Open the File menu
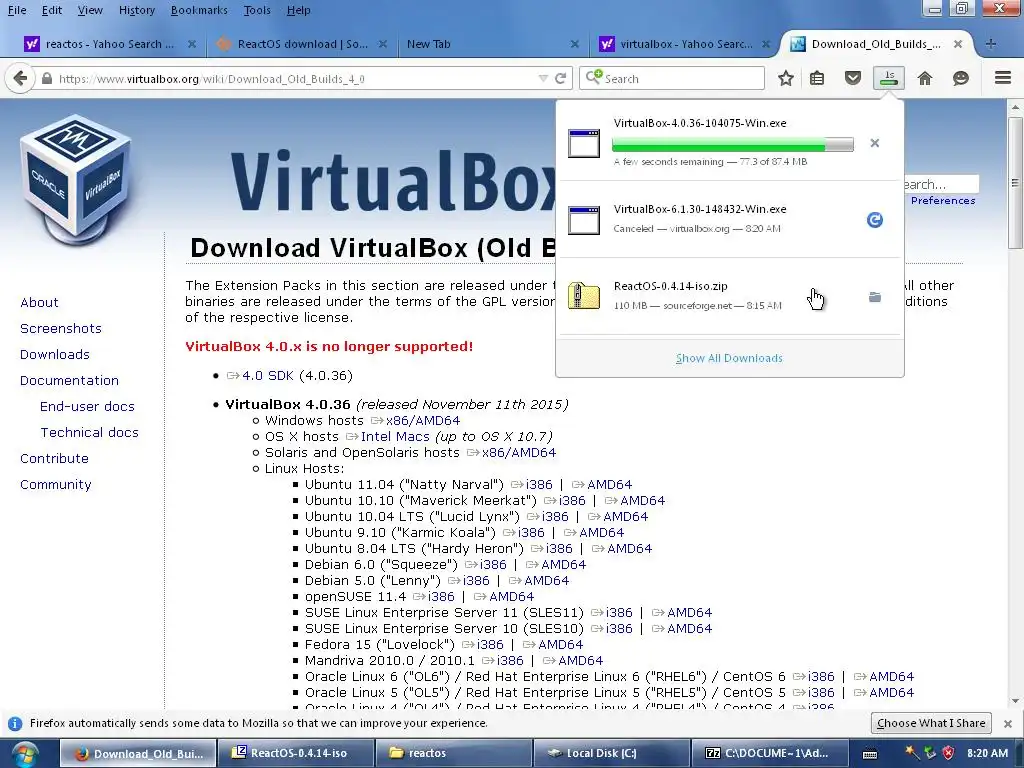Viewport: 1024px width, 768px height. click(17, 10)
